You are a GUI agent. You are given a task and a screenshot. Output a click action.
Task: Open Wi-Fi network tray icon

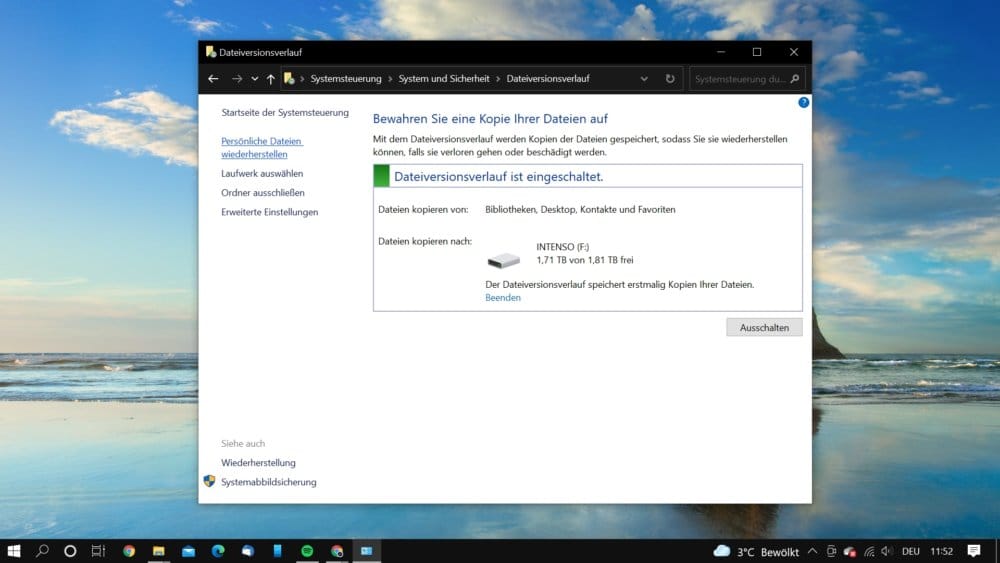tap(869, 552)
